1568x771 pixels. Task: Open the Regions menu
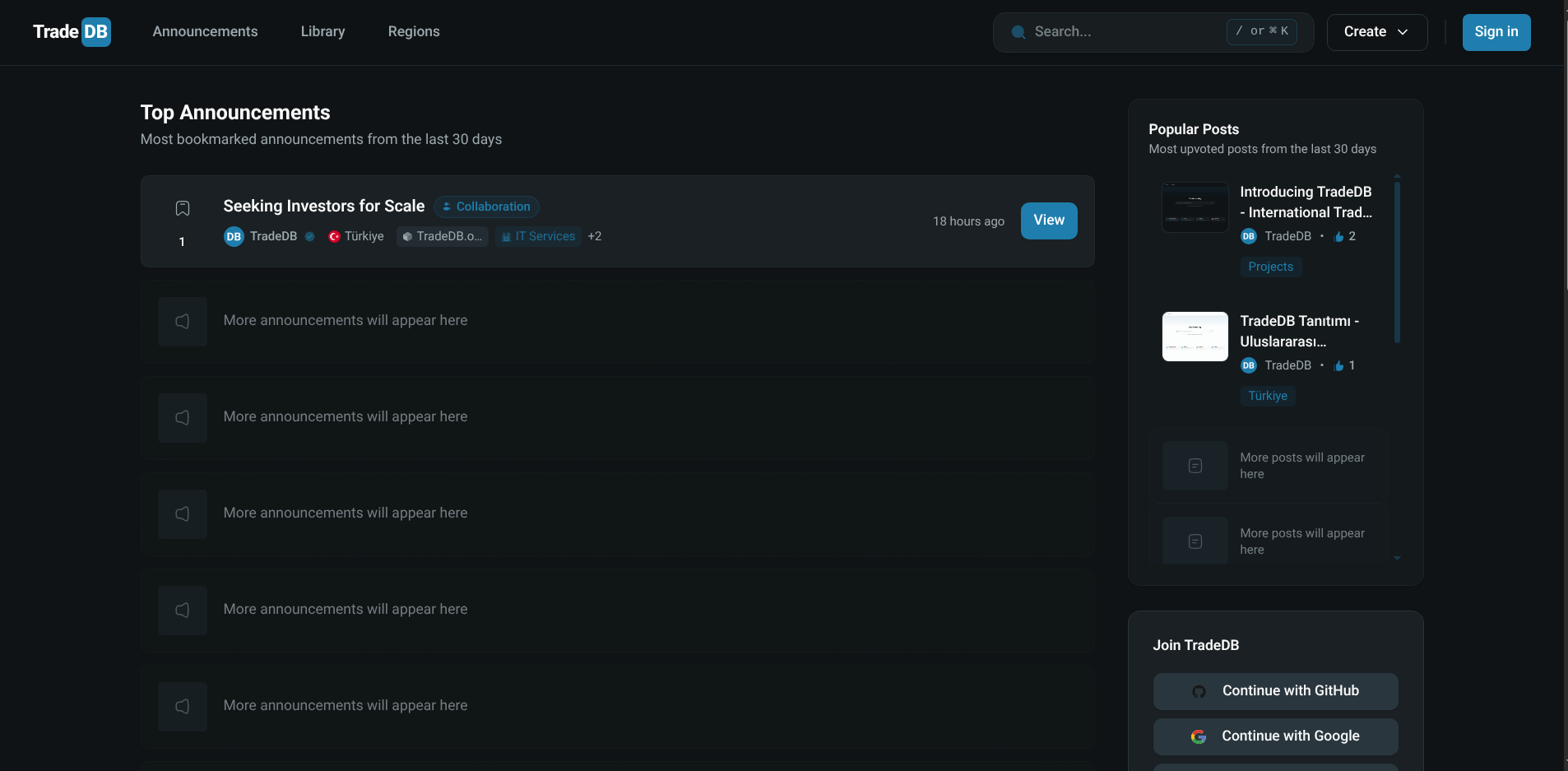pyautogui.click(x=414, y=31)
